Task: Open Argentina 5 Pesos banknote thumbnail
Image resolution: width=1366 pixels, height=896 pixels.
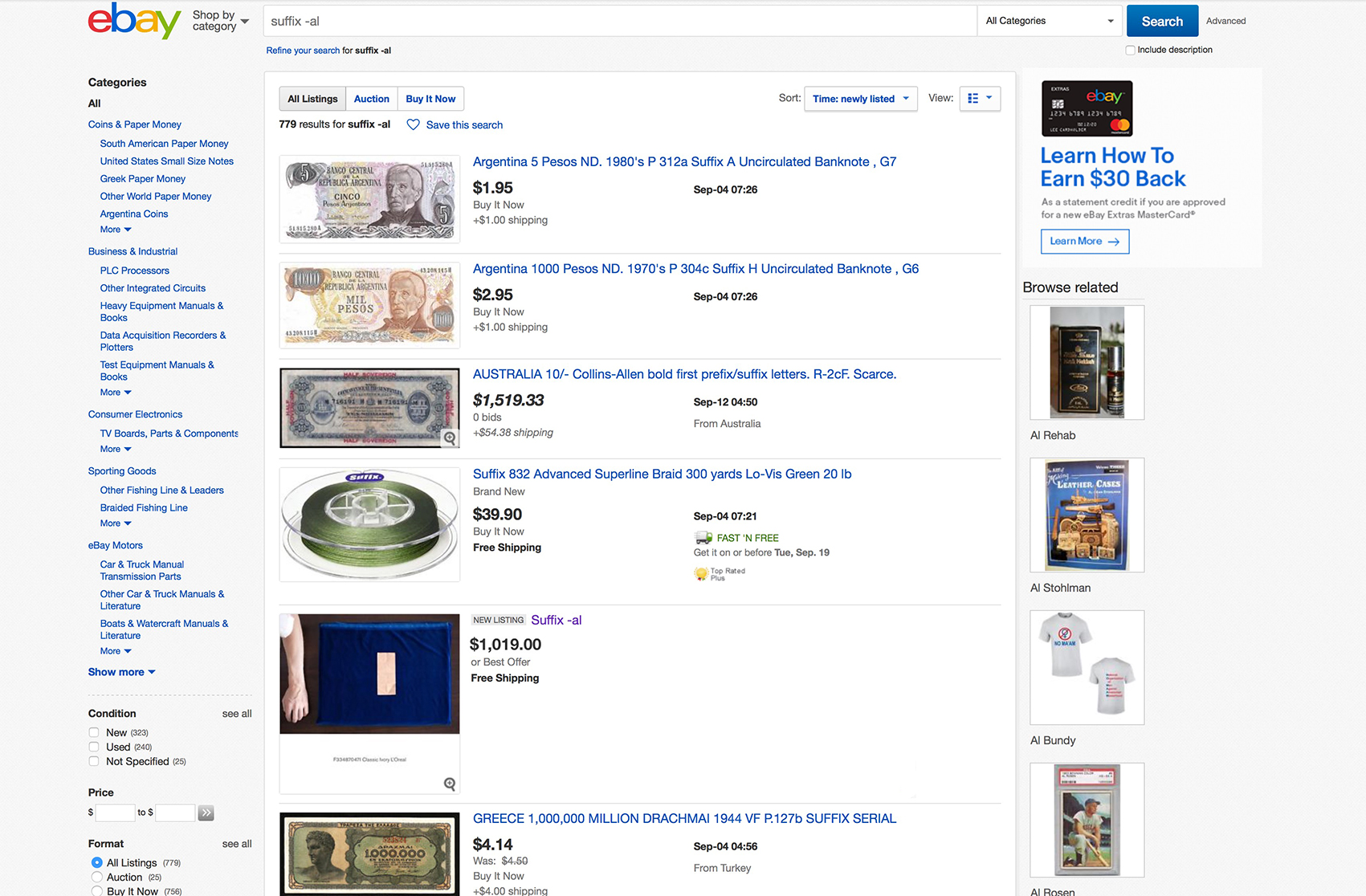Action: pos(369,199)
